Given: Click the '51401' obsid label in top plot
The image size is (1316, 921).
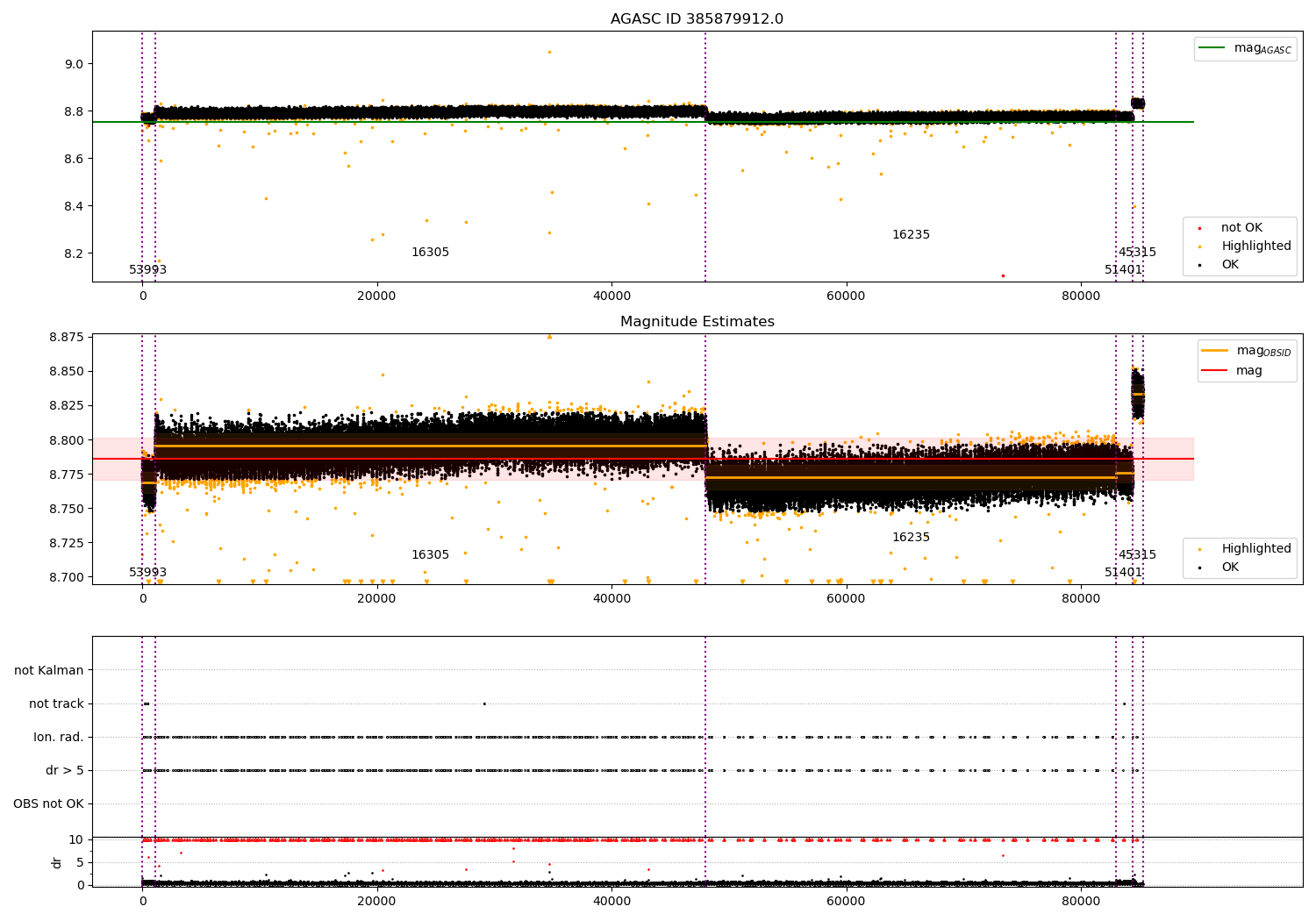Looking at the screenshot, I should [x=1123, y=270].
